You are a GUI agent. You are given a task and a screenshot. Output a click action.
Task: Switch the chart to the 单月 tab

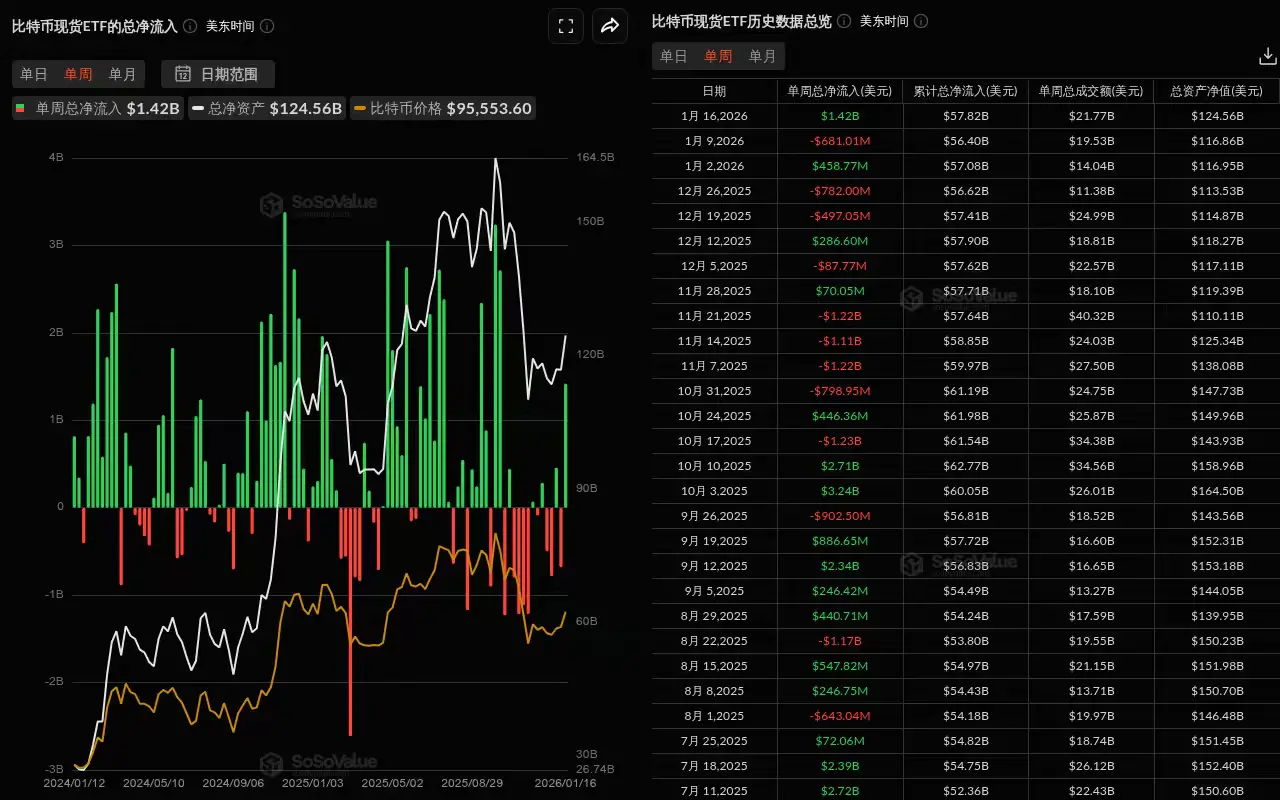point(122,74)
